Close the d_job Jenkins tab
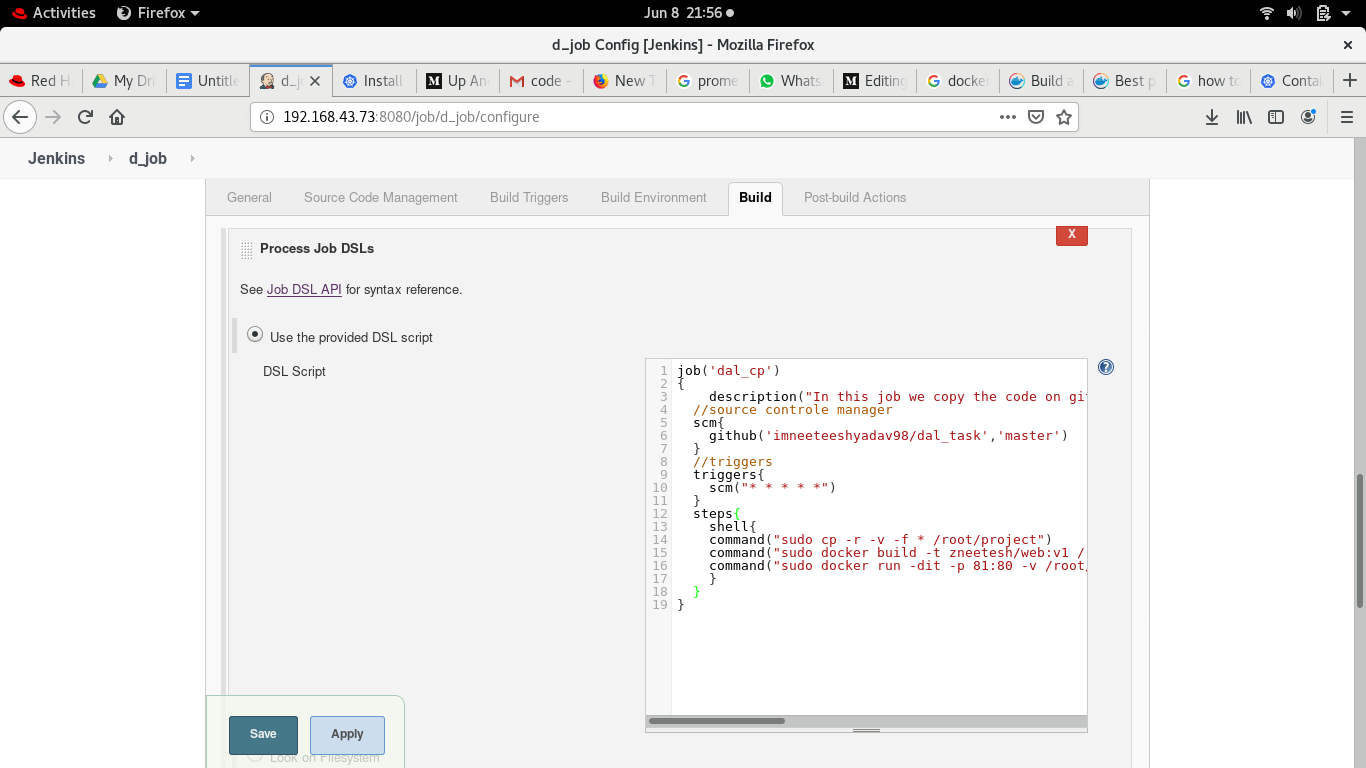This screenshot has width=1366, height=768. [315, 81]
